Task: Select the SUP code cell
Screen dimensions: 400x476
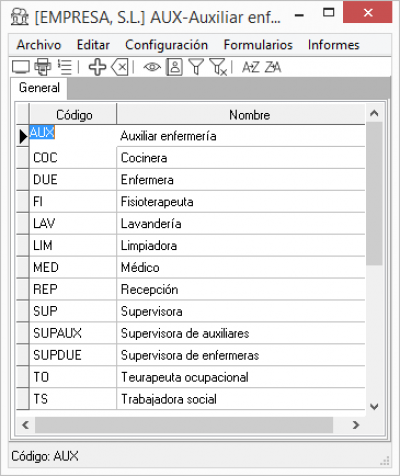Action: (x=73, y=311)
